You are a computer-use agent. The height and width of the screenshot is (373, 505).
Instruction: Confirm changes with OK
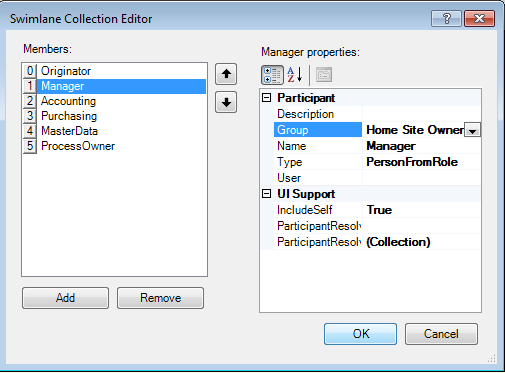(360, 334)
